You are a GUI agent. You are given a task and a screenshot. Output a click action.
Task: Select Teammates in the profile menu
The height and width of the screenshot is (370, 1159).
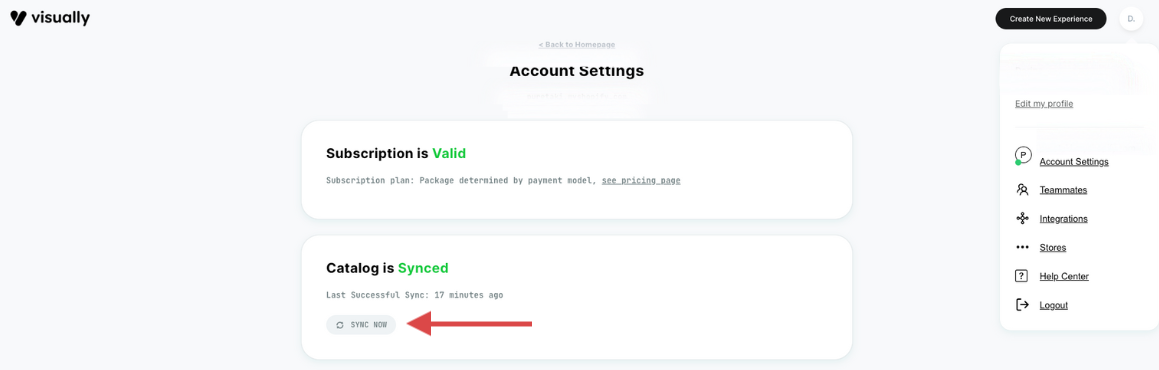tap(1063, 190)
